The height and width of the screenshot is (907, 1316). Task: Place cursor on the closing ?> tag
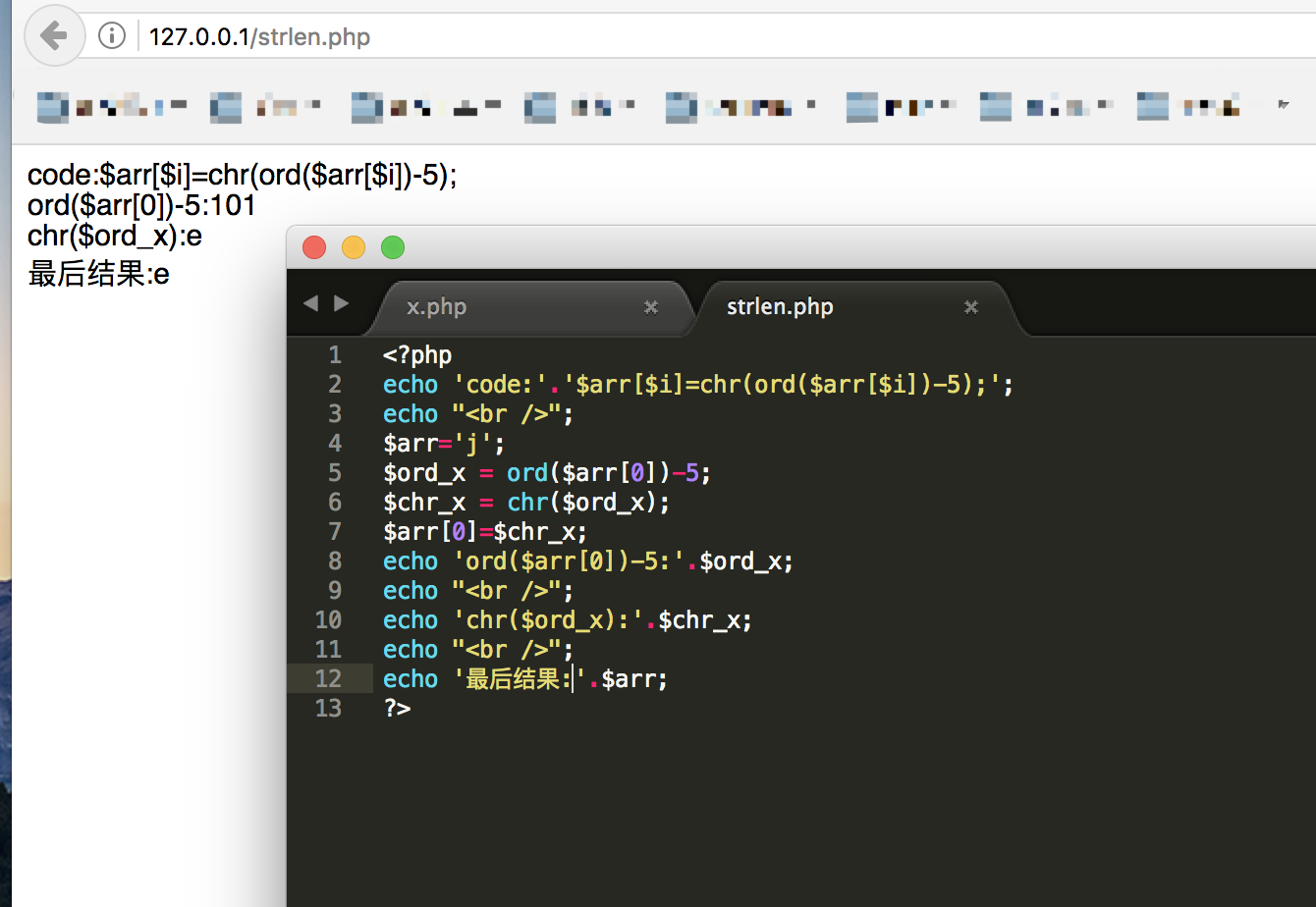click(x=397, y=709)
